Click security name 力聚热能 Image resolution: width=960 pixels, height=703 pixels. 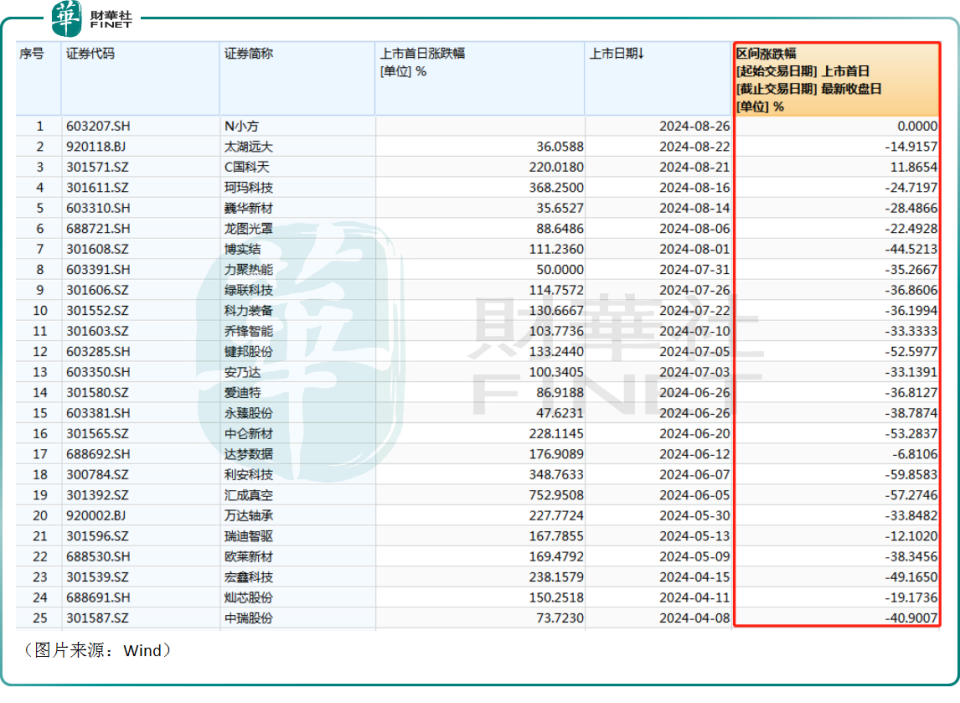pos(249,270)
